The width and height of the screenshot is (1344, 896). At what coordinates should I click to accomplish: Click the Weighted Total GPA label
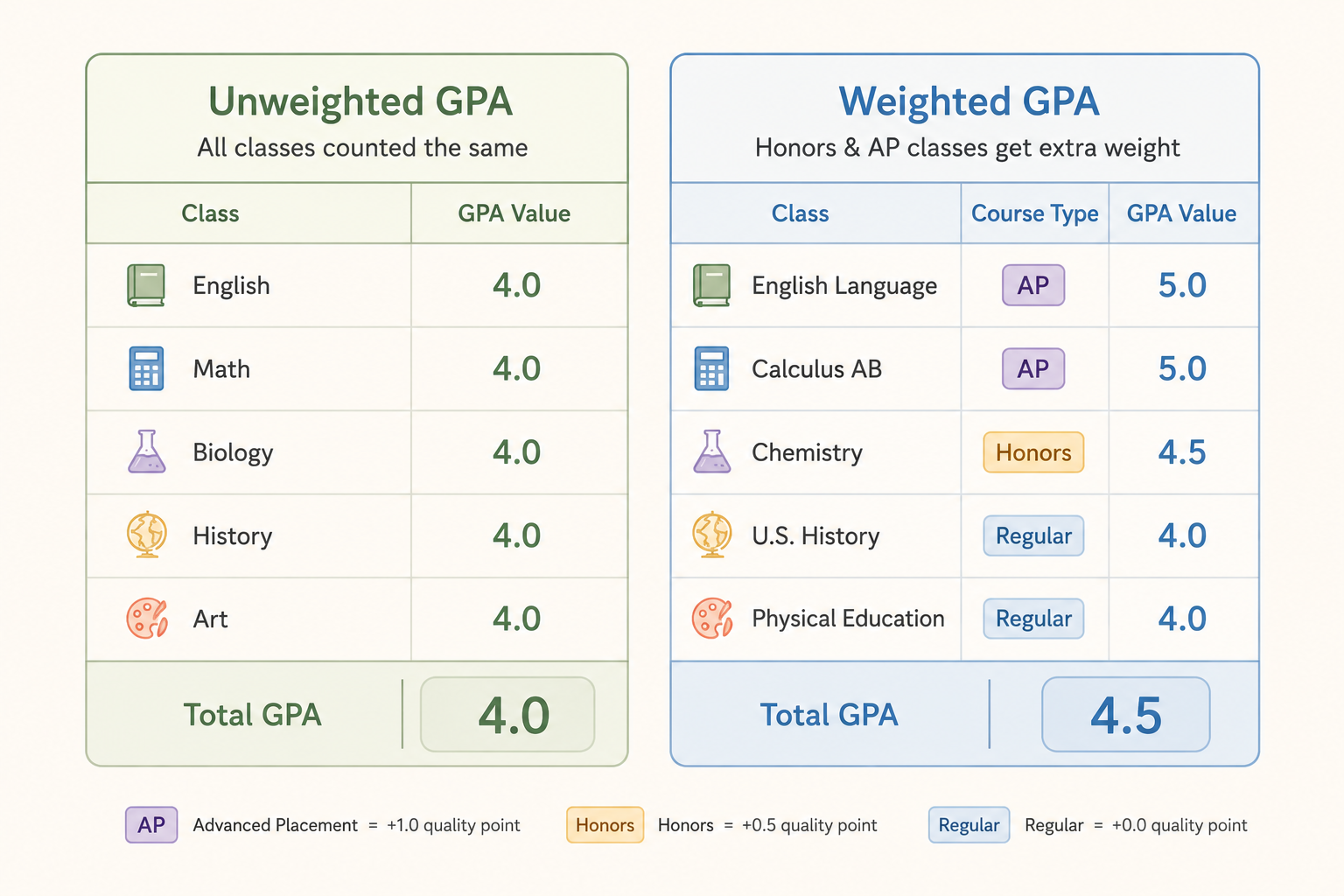coord(829,715)
